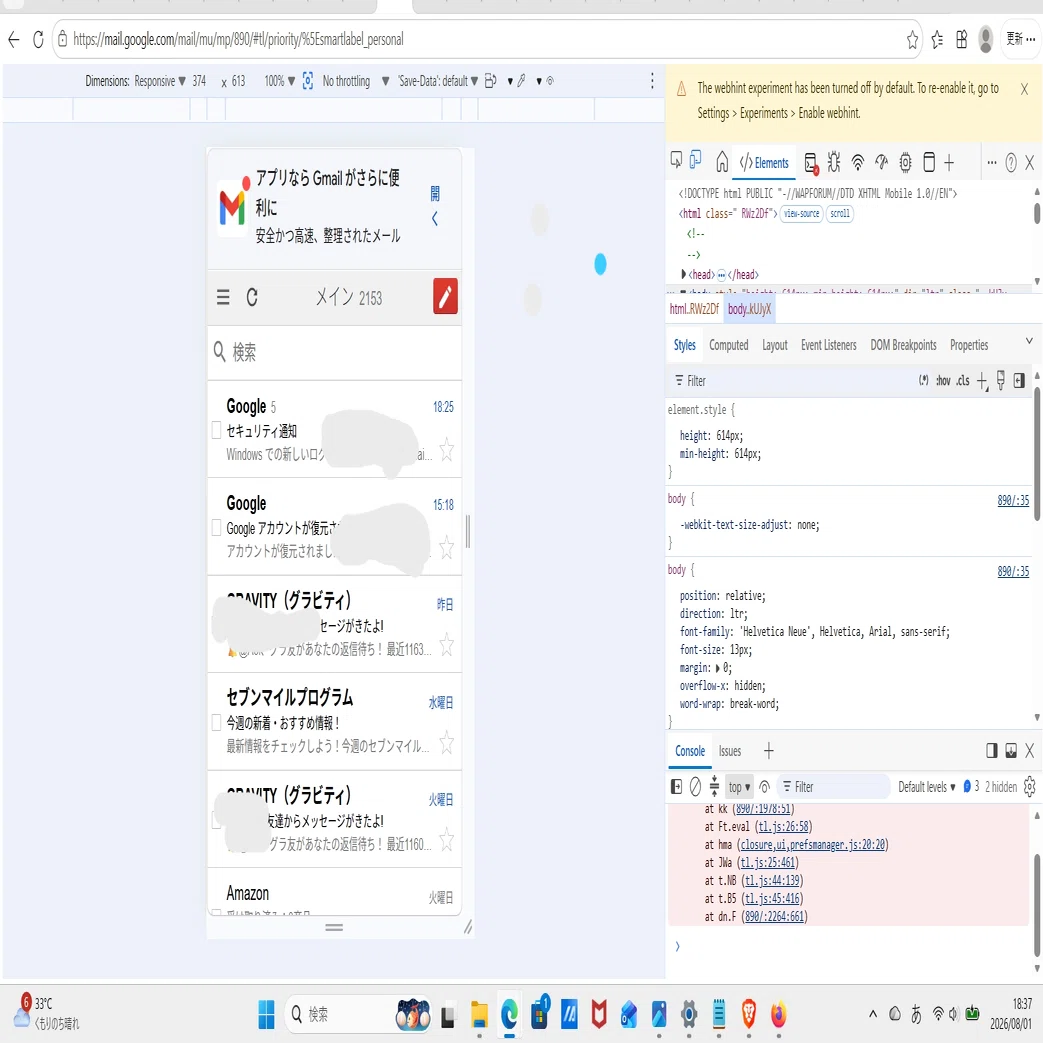Toggle .cls element classes panel
The height and width of the screenshot is (1043, 1043).
[963, 381]
